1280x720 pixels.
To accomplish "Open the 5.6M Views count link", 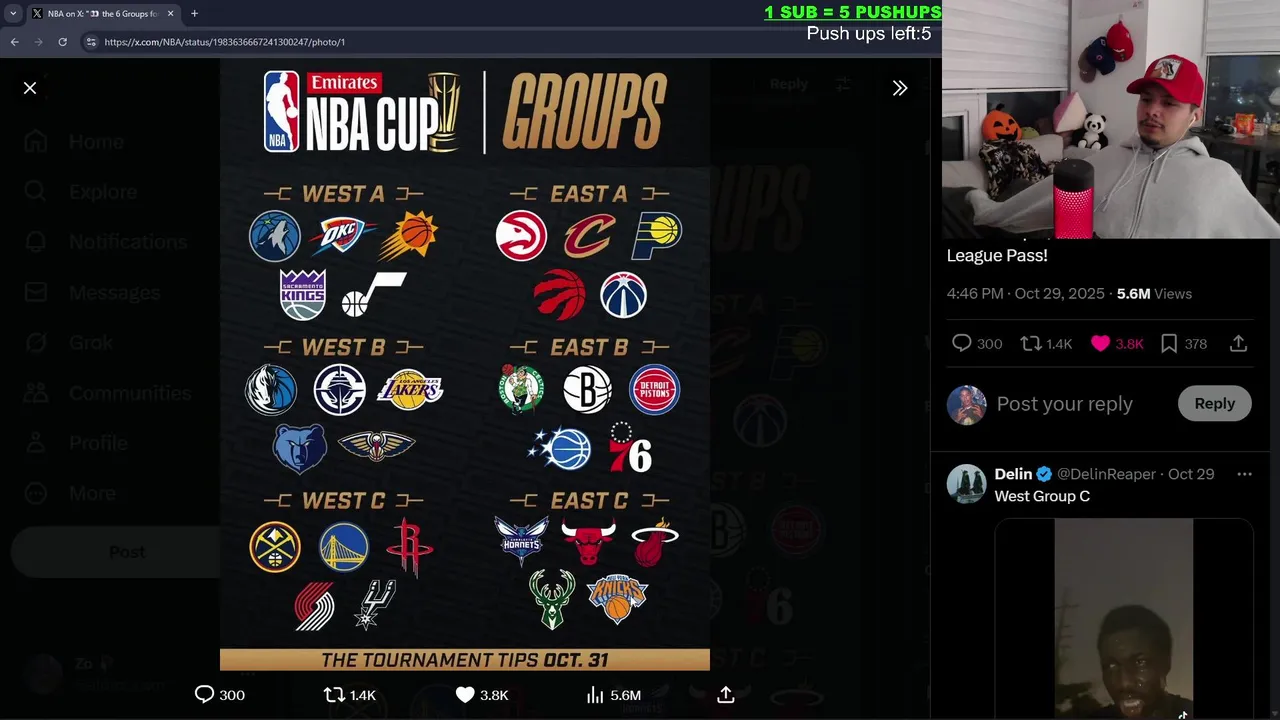I will pyautogui.click(x=1154, y=294).
